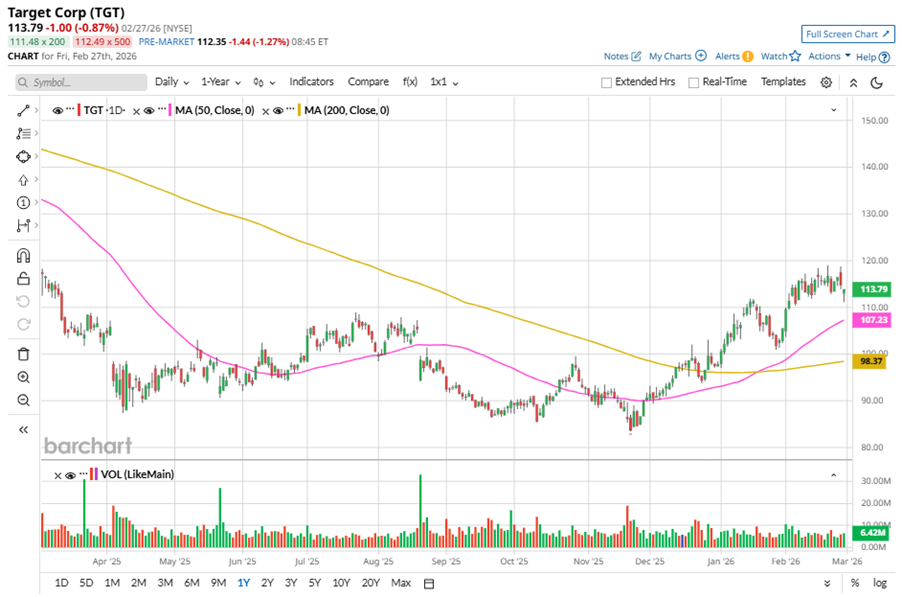Open the Indicators menu
The width and height of the screenshot is (902, 597).
[311, 82]
